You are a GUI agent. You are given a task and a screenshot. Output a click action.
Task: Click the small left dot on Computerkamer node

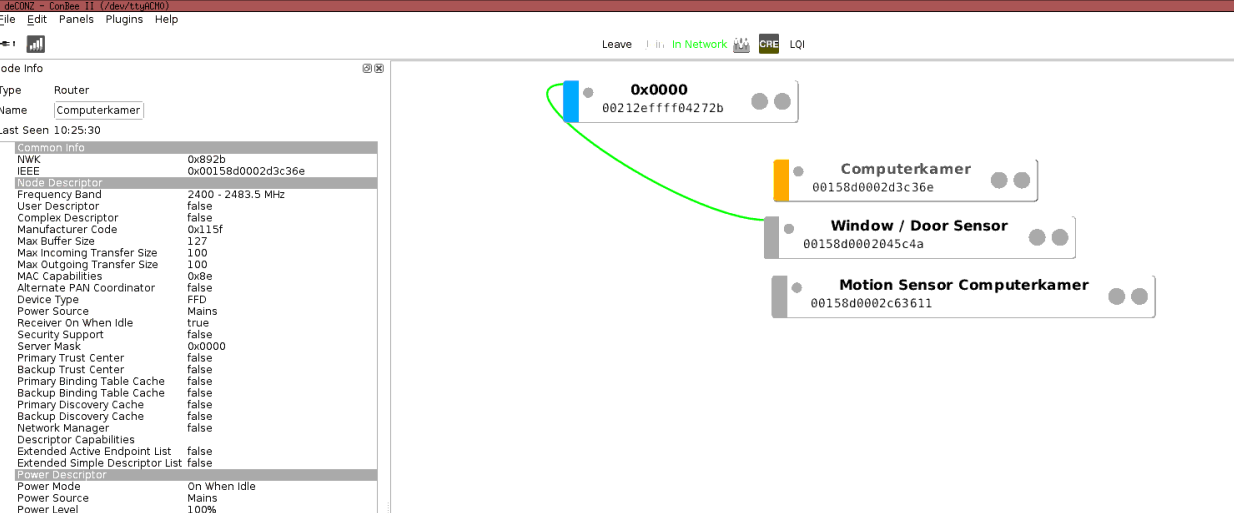[x=798, y=171]
